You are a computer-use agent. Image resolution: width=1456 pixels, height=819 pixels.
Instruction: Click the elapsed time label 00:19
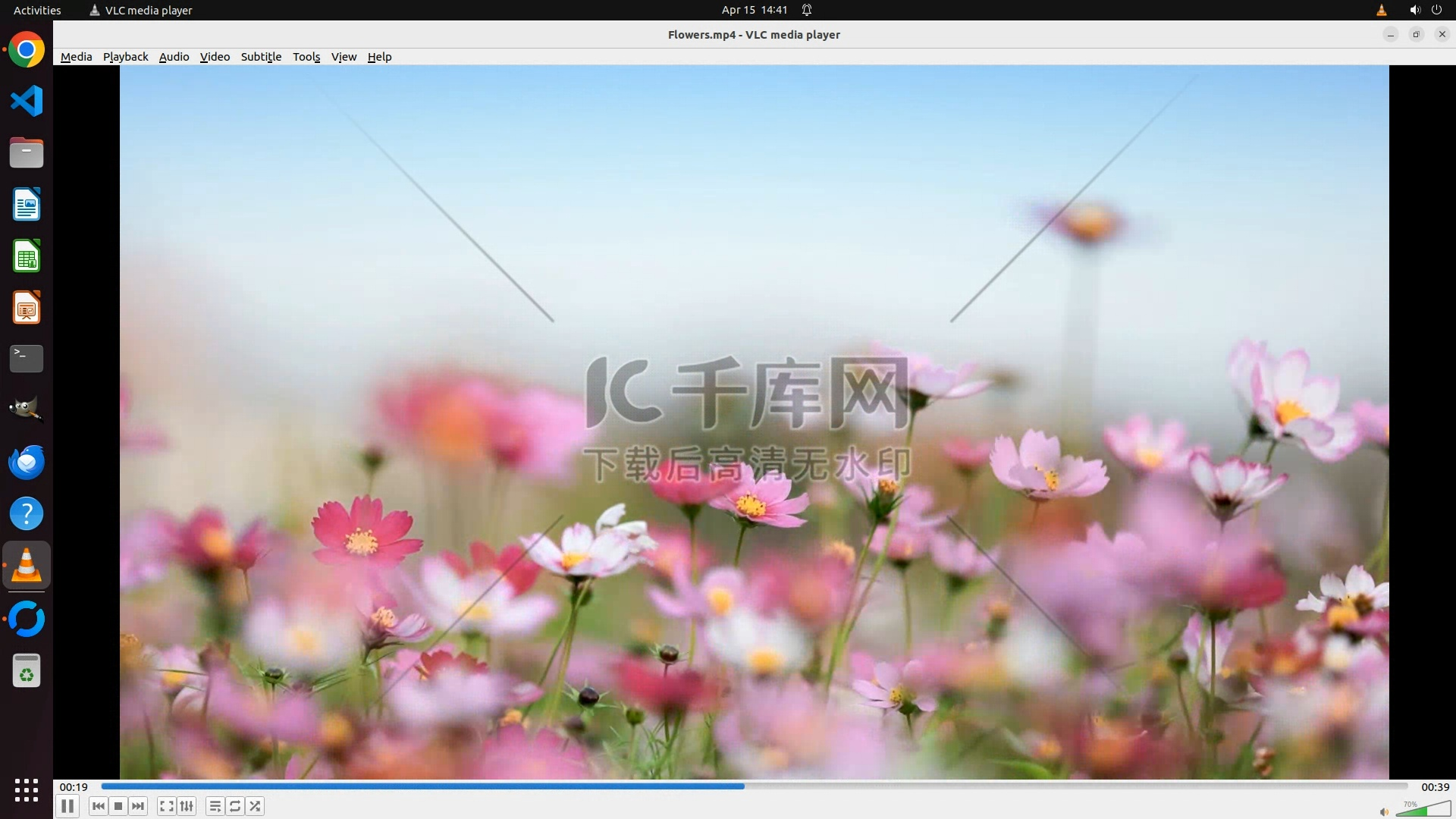pos(74,787)
